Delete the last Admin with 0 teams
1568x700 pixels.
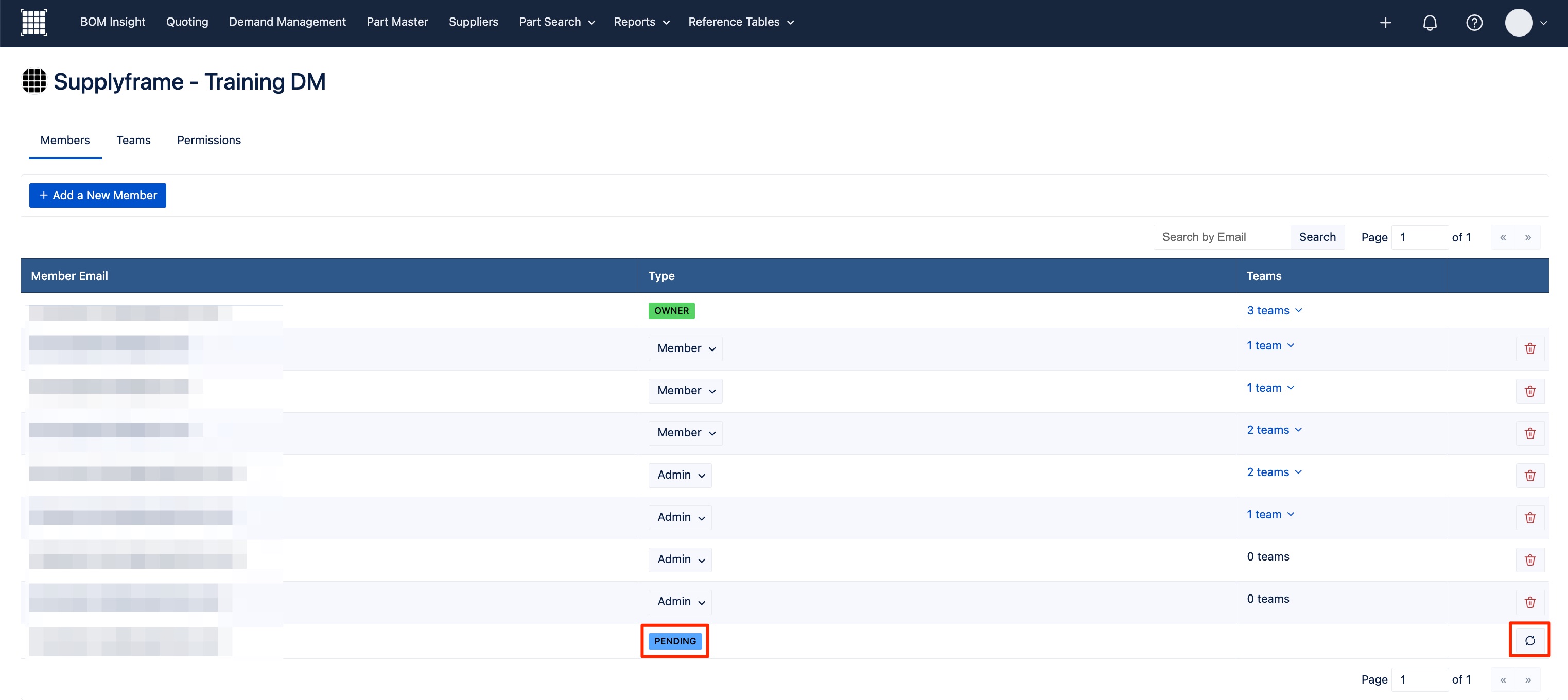coord(1530,602)
